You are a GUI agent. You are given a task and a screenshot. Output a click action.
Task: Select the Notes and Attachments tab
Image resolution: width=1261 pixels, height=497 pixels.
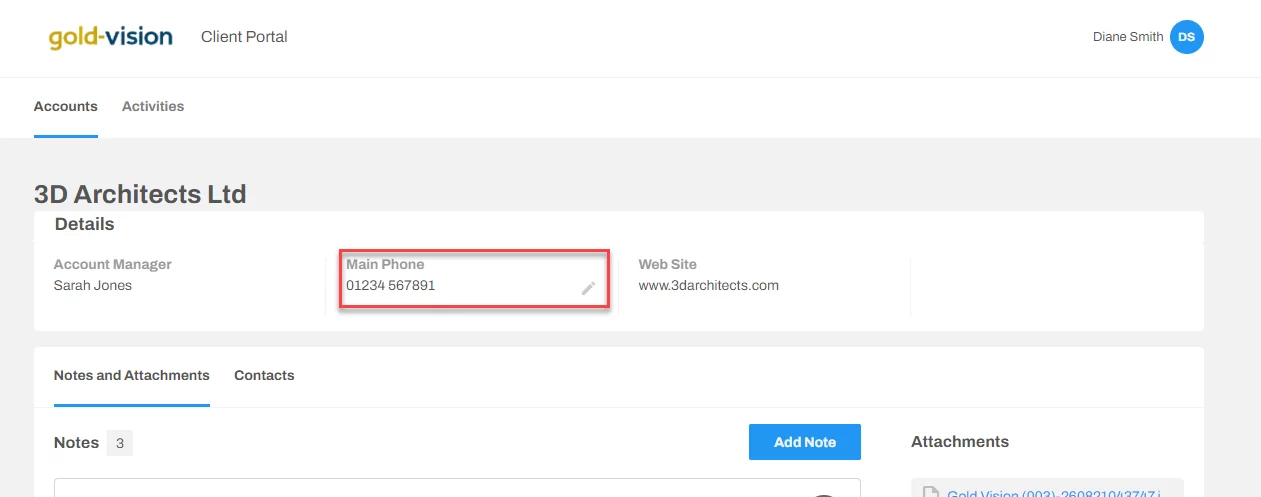(132, 376)
